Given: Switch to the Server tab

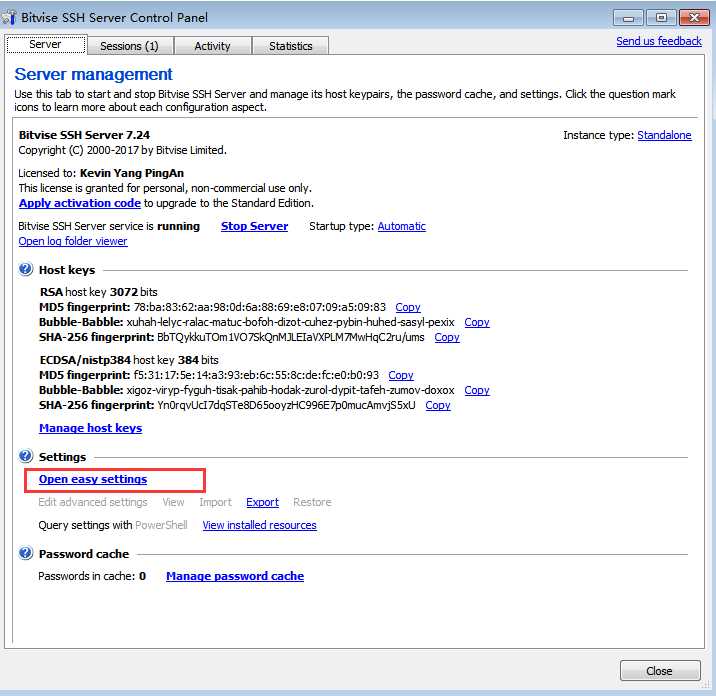Looking at the screenshot, I should coord(45,44).
